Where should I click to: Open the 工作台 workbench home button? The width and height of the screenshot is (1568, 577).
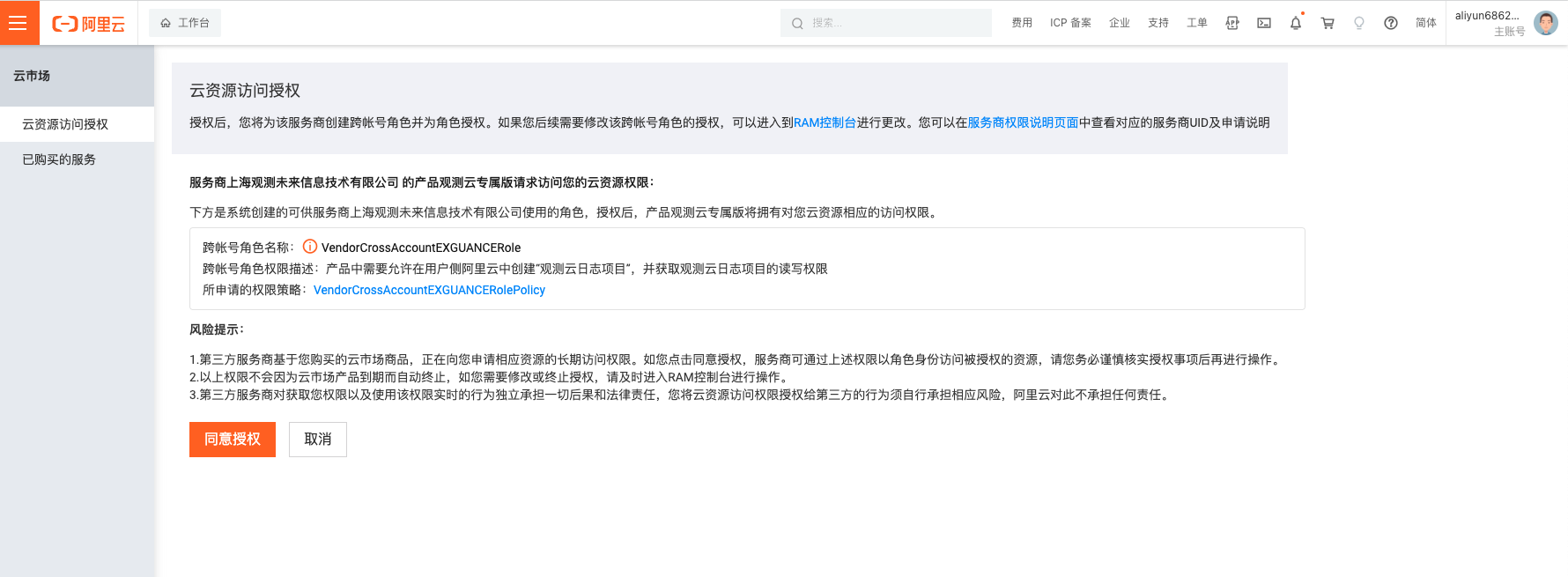point(185,23)
